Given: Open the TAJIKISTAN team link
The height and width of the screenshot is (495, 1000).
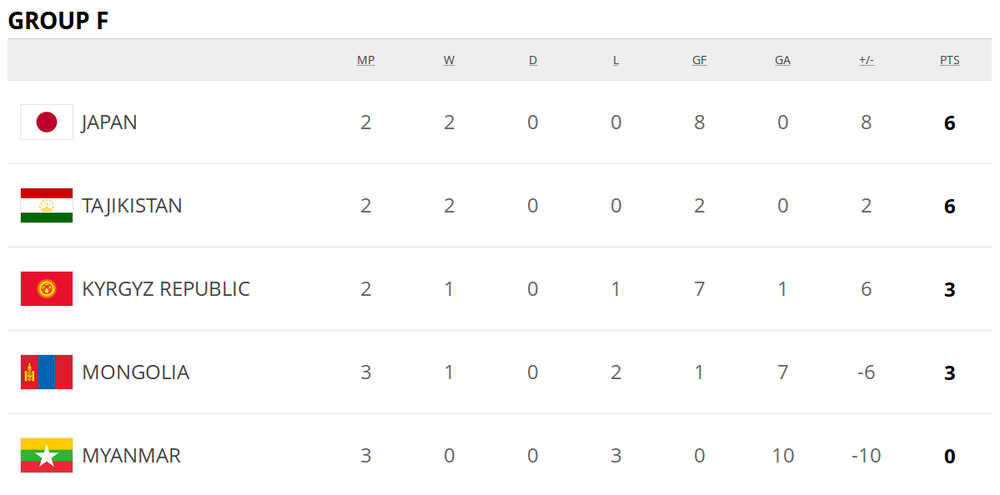Looking at the screenshot, I should click(132, 206).
